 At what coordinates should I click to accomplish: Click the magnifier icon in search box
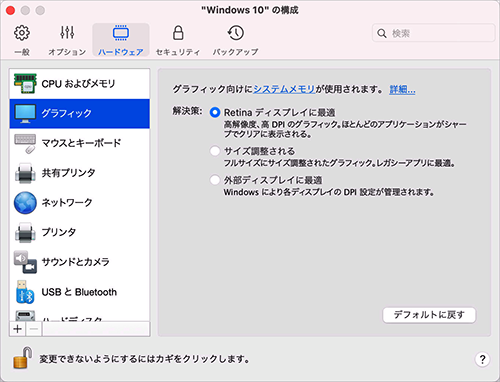click(x=382, y=33)
